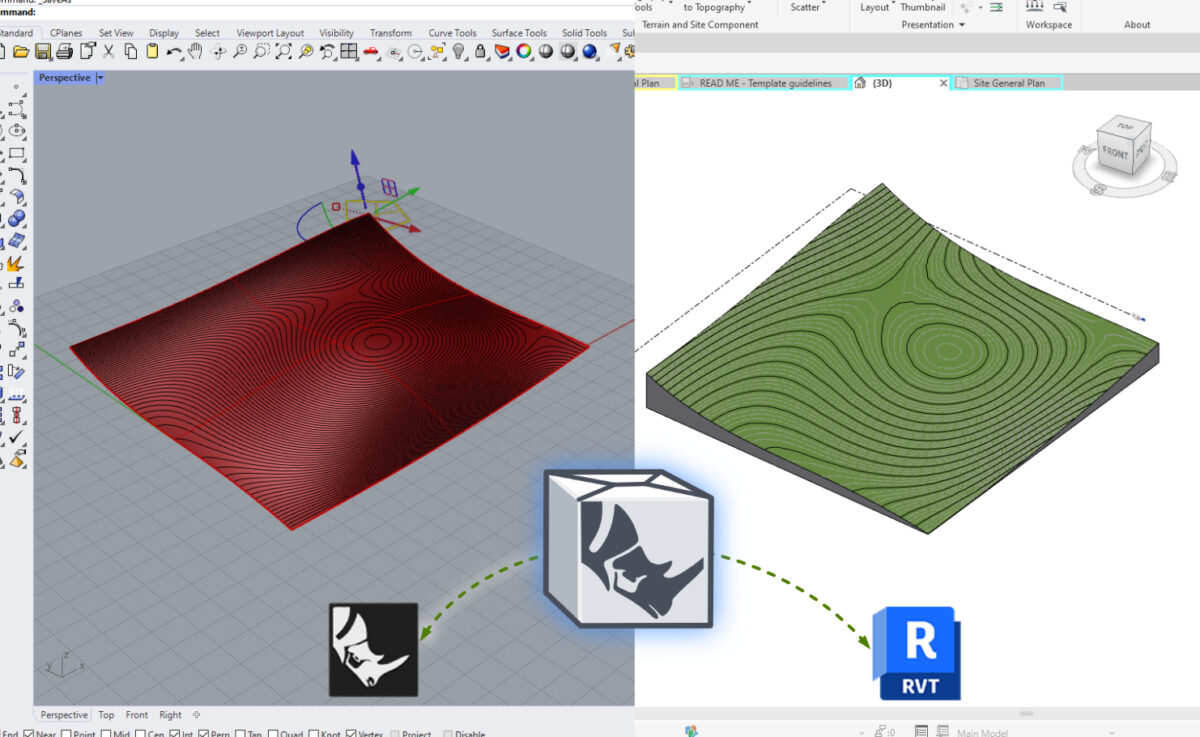Disable the Vertex snap checkbox
1200x737 pixels.
click(x=354, y=732)
